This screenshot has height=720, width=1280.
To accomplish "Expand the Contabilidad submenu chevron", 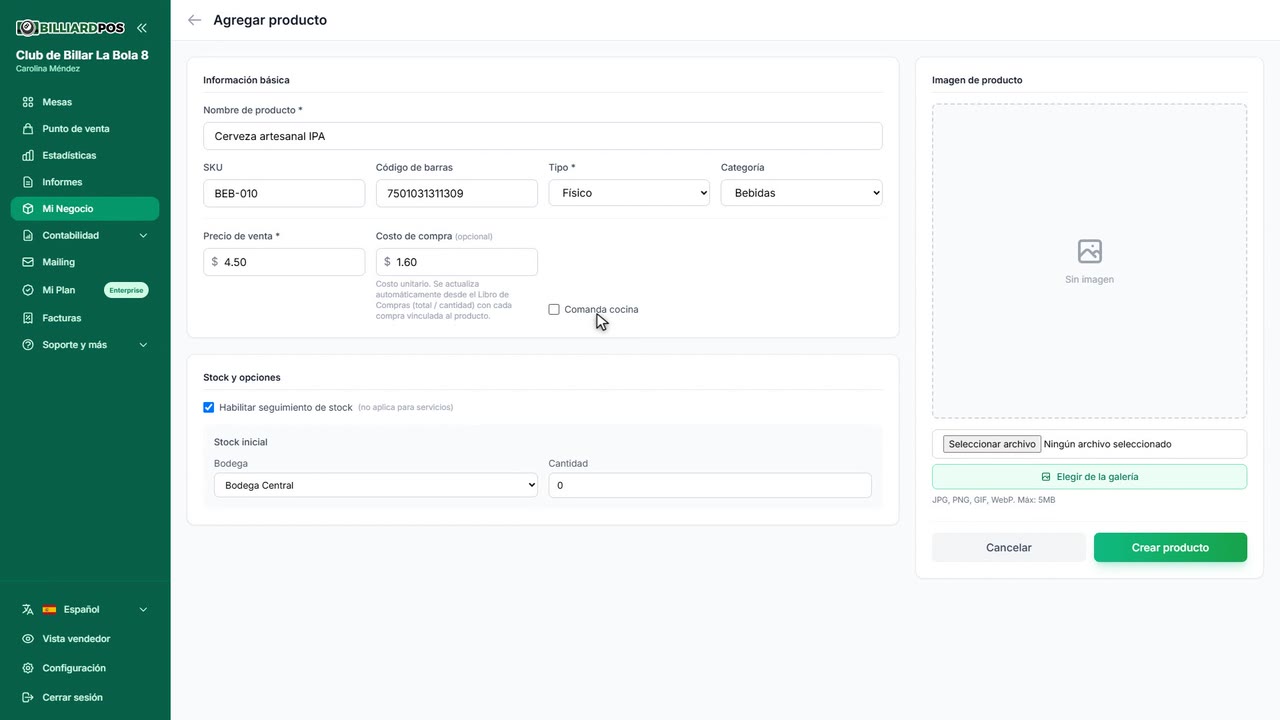I will pyautogui.click(x=143, y=236).
